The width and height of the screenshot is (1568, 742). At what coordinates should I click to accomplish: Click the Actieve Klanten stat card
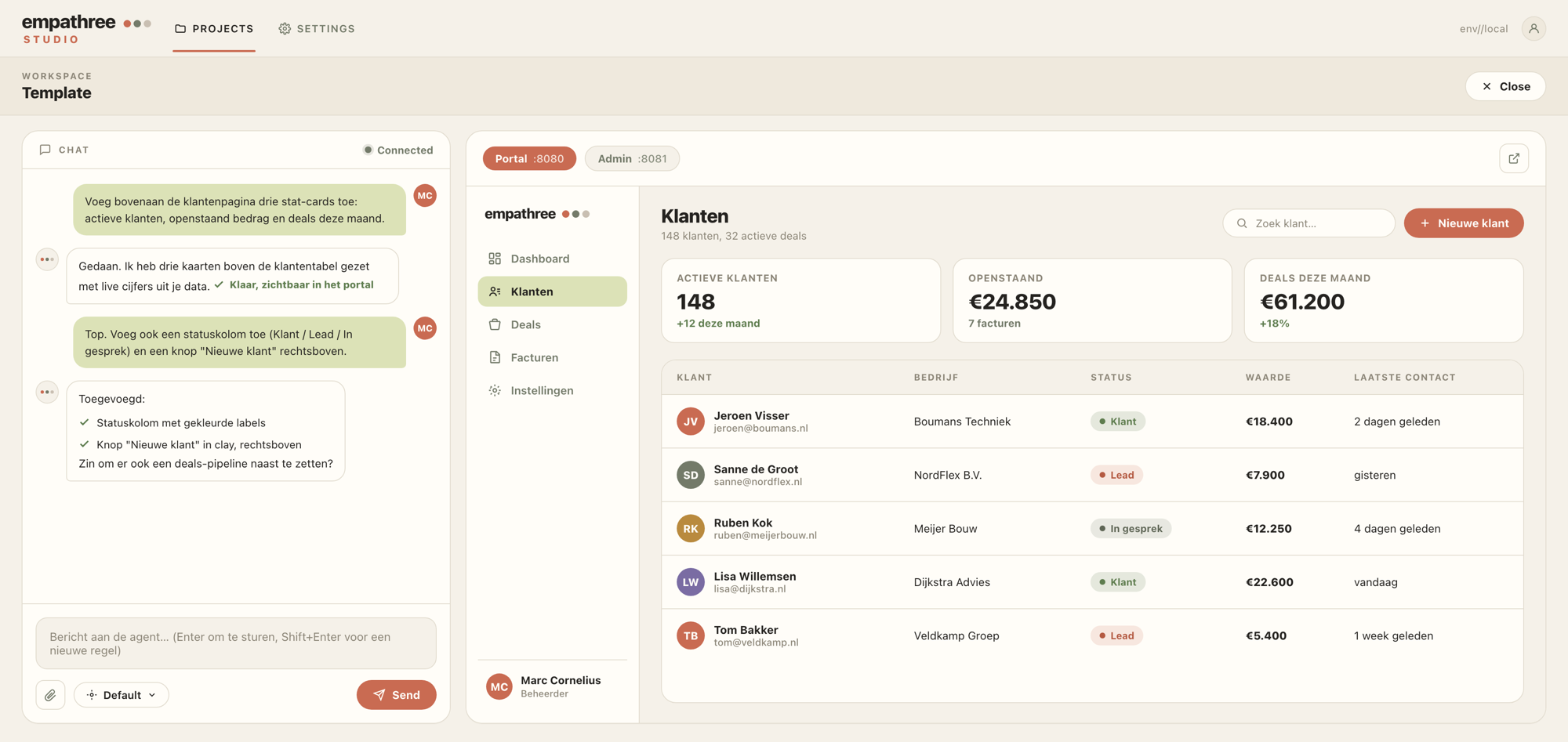click(x=800, y=301)
